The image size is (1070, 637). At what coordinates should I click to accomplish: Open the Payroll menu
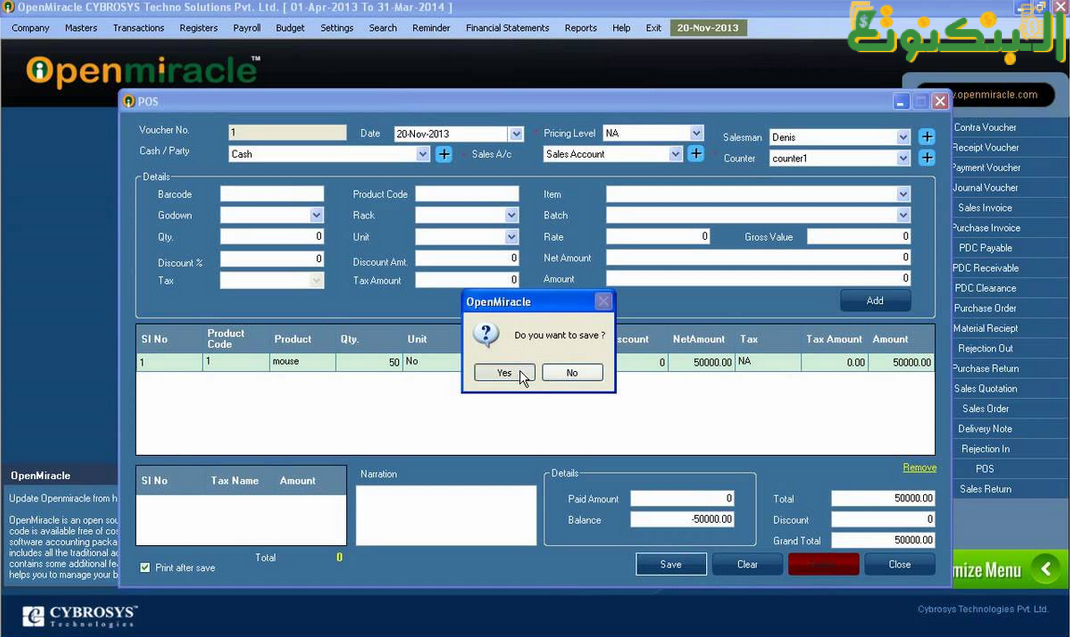pyautogui.click(x=246, y=28)
